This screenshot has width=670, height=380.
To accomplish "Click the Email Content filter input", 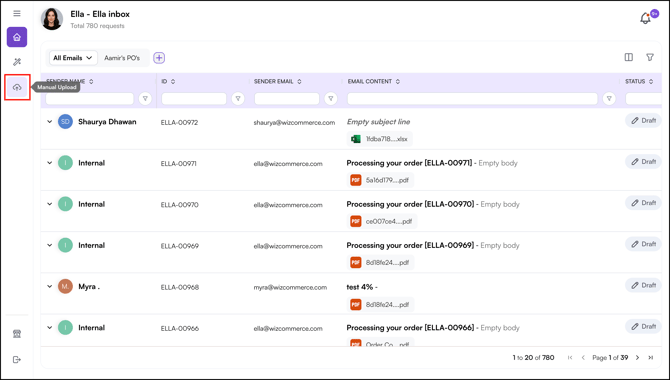I will 472,99.
